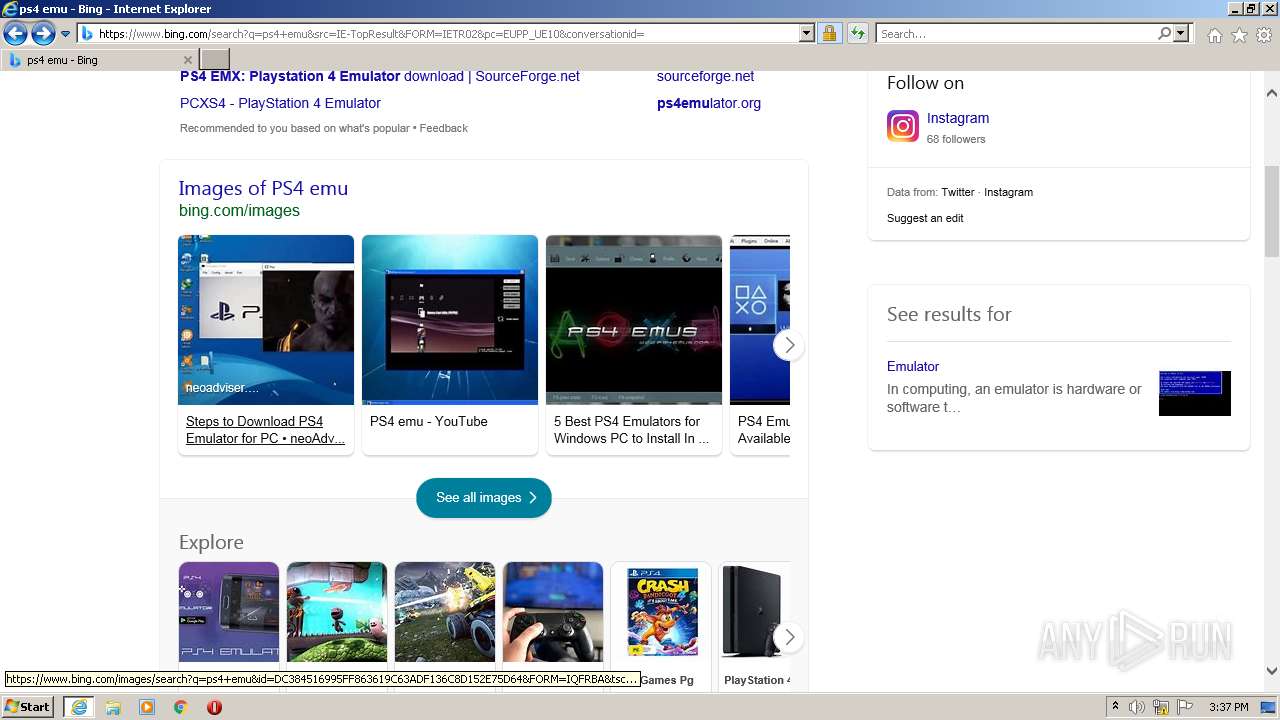
Task: Advance the Explore carousel next arrow
Action: (x=789, y=637)
